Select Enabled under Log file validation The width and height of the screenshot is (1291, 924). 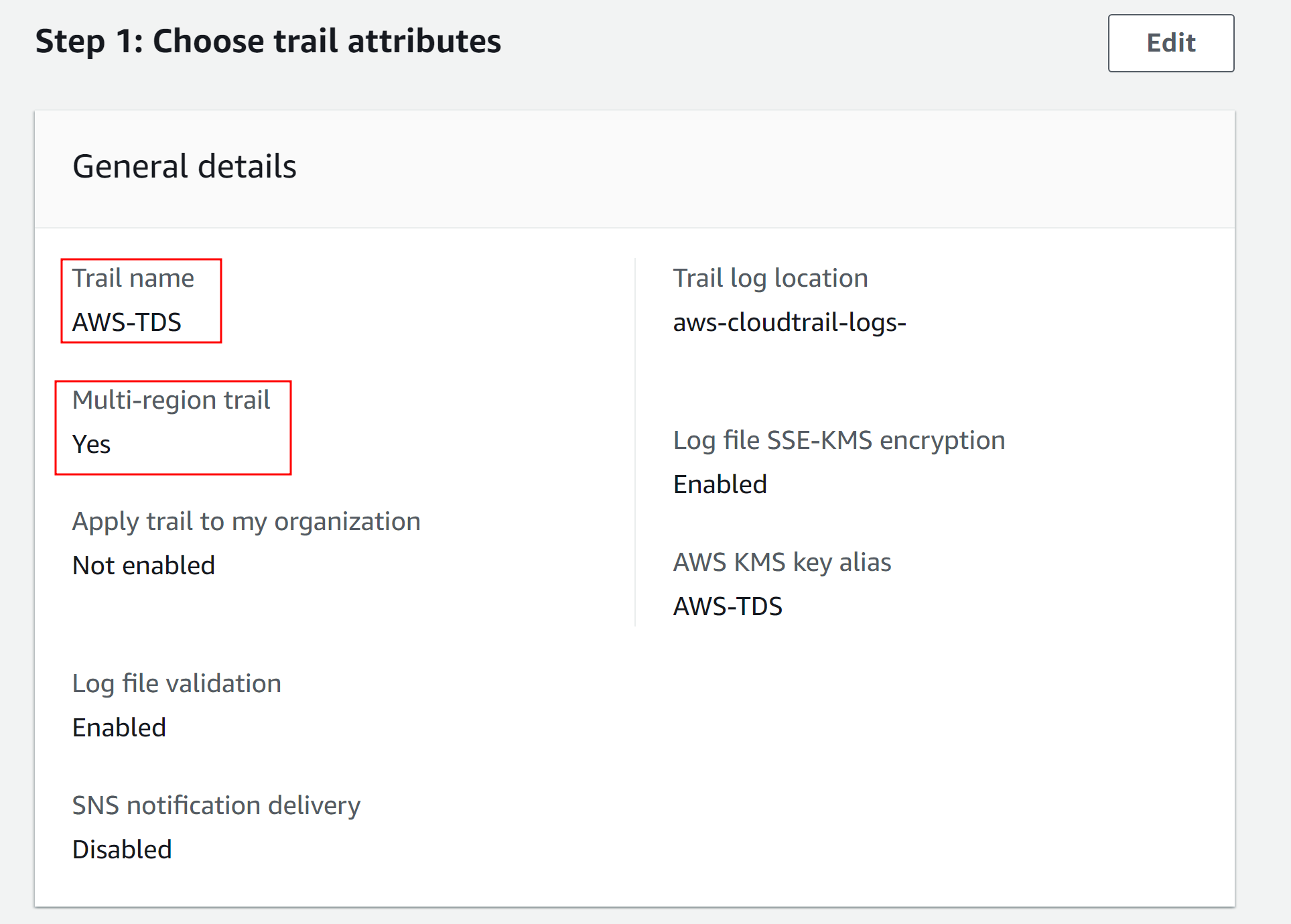pyautogui.click(x=119, y=728)
